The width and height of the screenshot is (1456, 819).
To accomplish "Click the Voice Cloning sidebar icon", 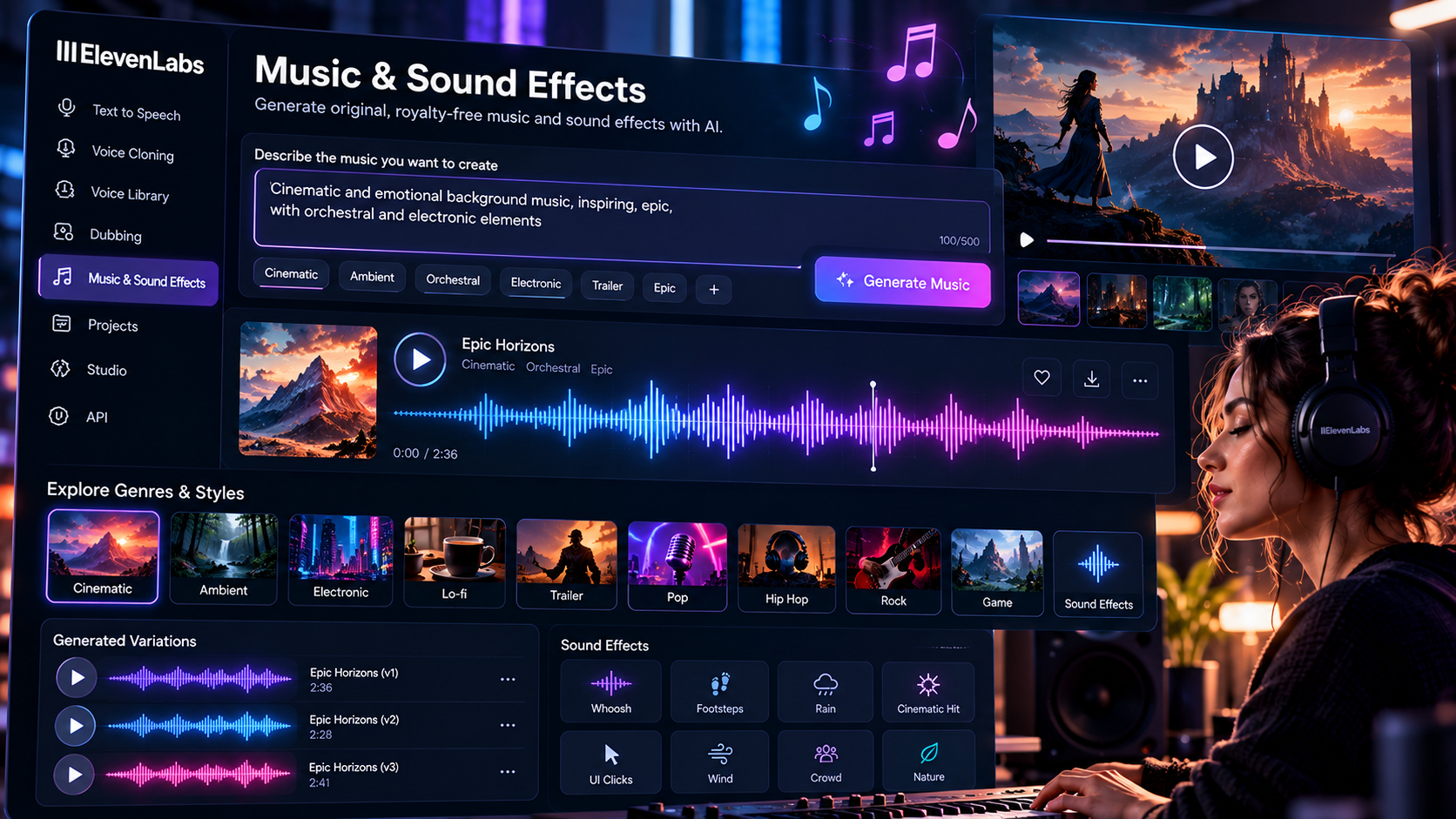I will tap(65, 148).
